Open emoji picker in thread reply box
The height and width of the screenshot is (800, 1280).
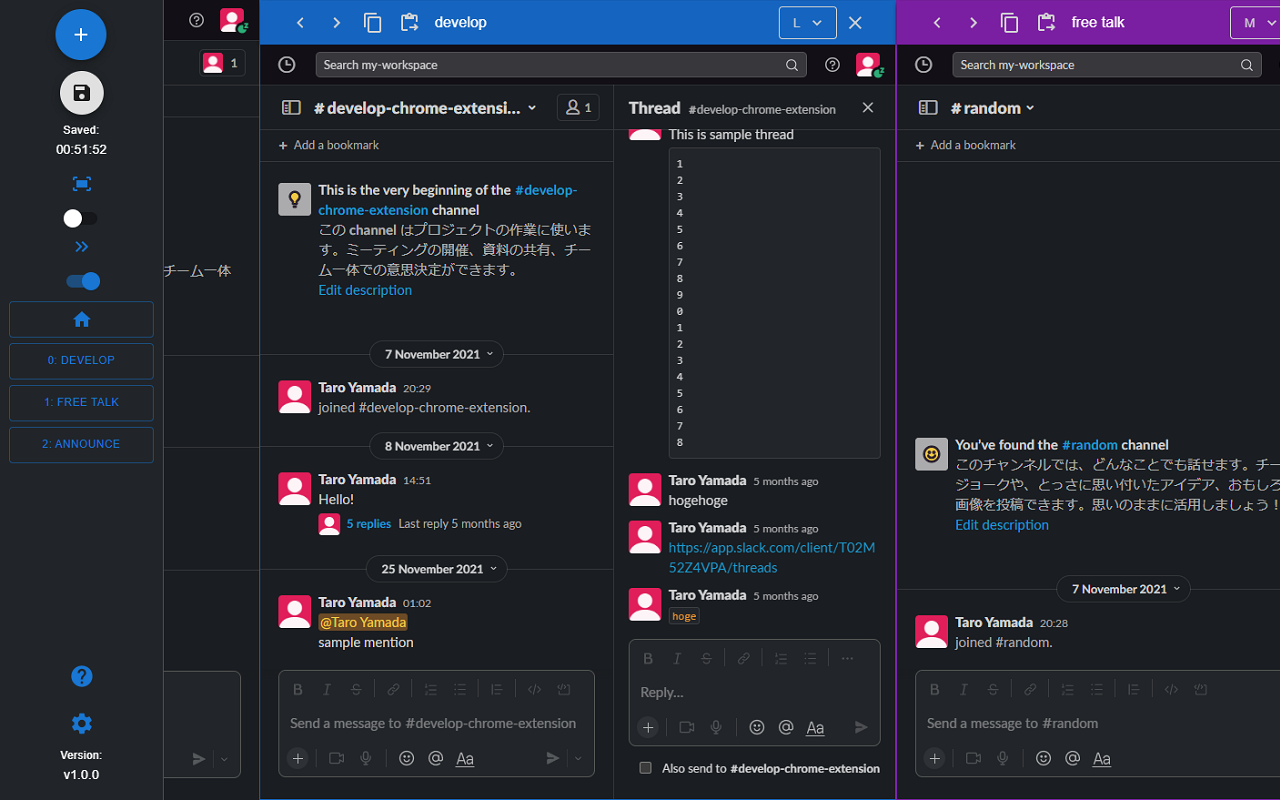(x=757, y=727)
